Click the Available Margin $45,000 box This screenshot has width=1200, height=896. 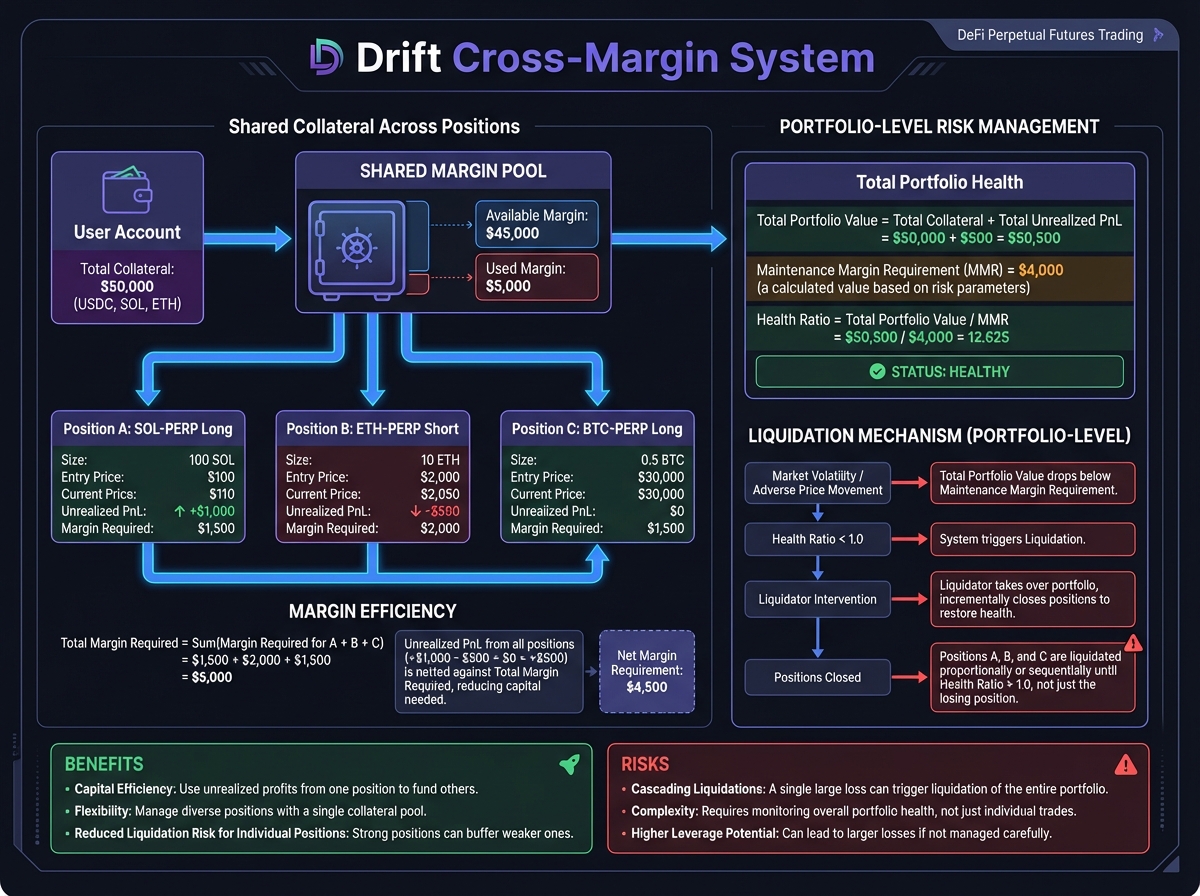point(537,225)
